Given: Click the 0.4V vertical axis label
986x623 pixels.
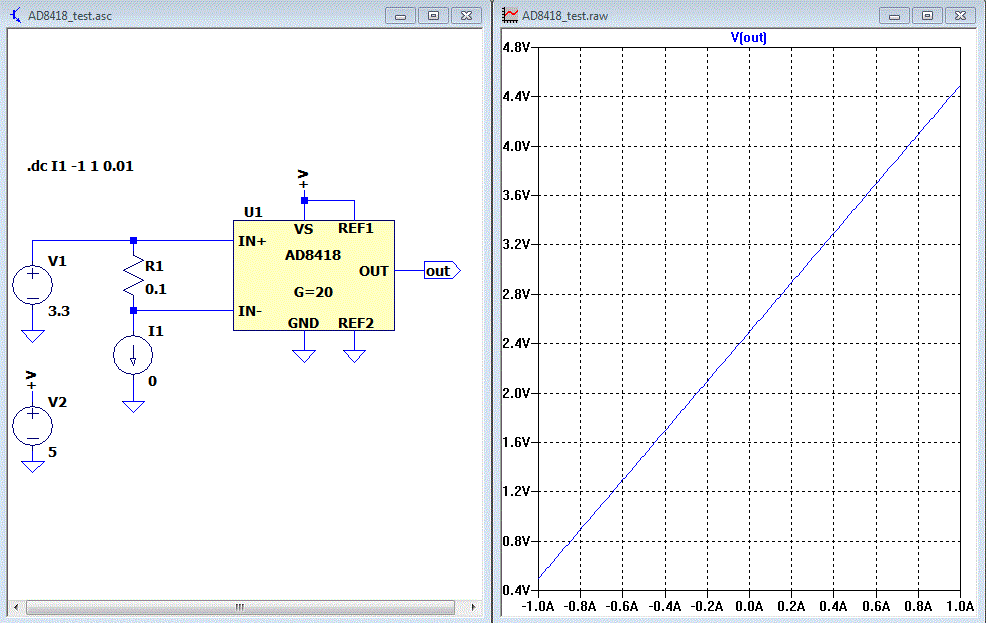Looking at the screenshot, I should 516,590.
